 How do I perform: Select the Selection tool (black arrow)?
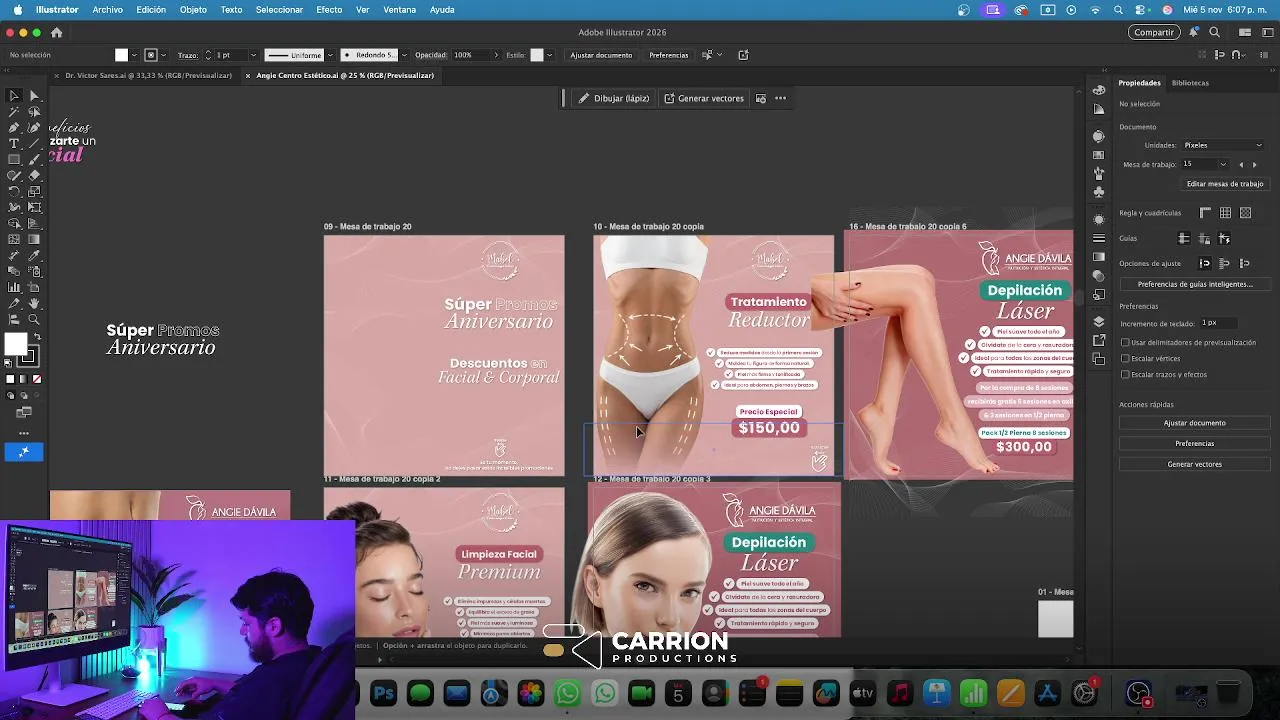point(14,95)
